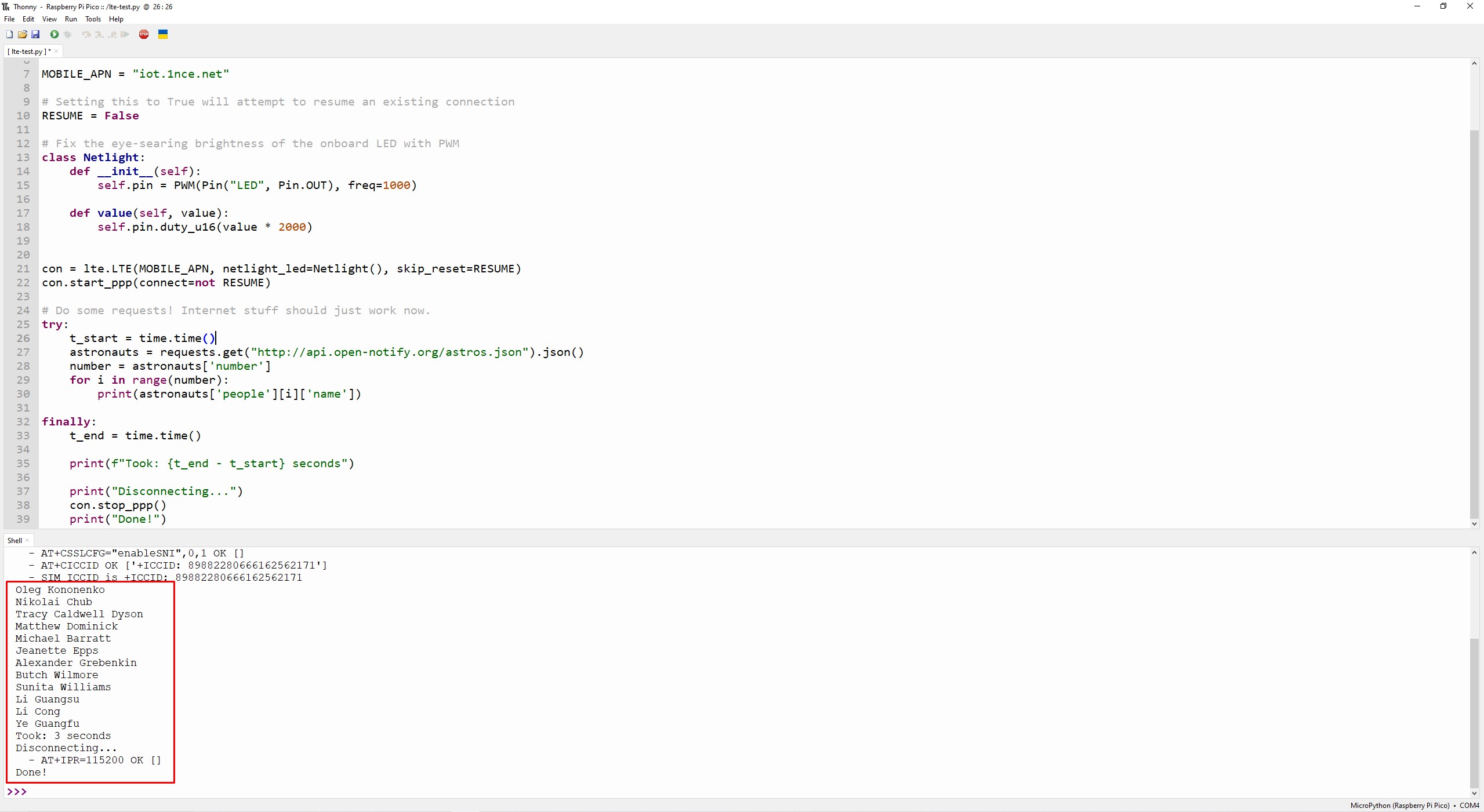This screenshot has width=1484, height=812.
Task: Click the Shell scrollbar down arrow
Action: (x=1474, y=793)
